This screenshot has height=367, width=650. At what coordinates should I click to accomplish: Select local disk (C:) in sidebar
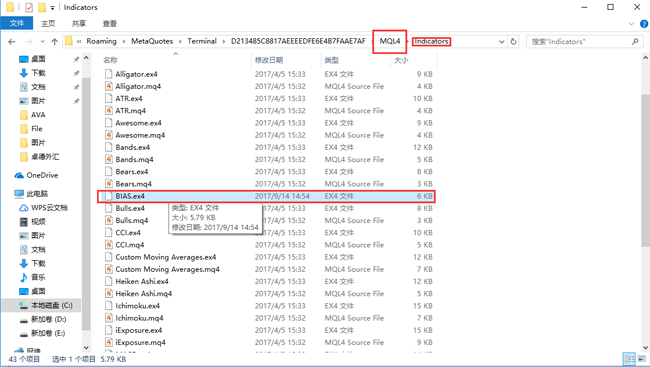(46, 305)
